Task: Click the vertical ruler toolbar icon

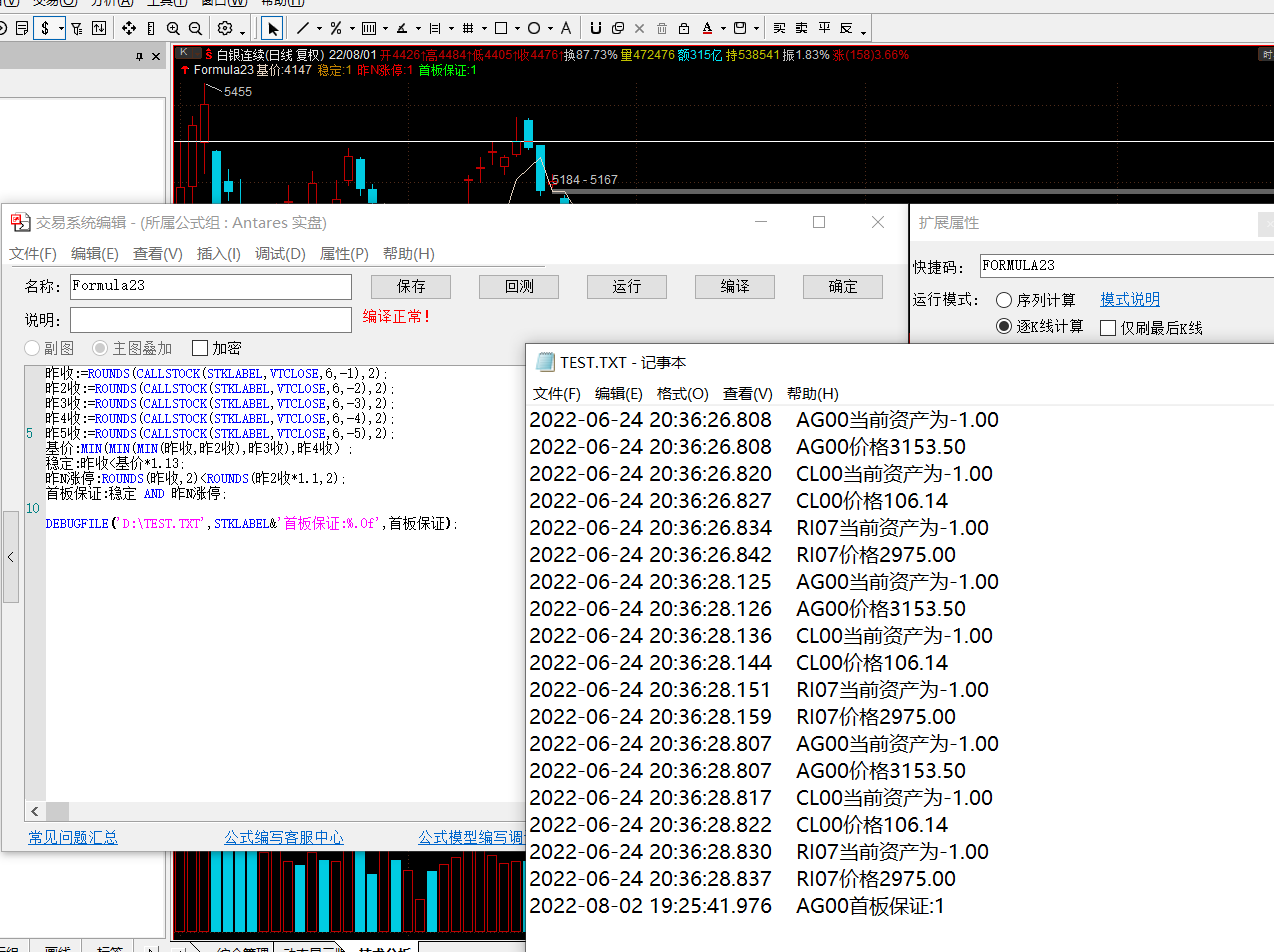Action: 151,29
